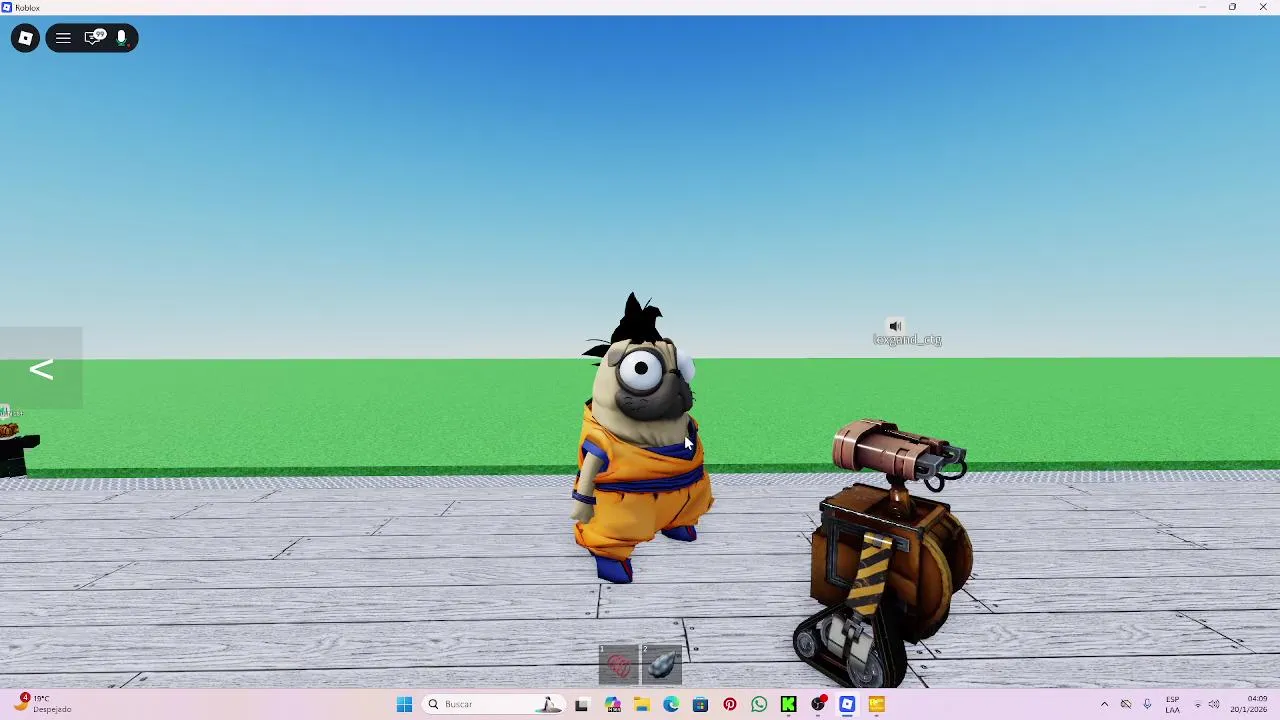The image size is (1280, 720).
Task: Open the Wi-Fi network tray icon
Action: tap(1197, 704)
